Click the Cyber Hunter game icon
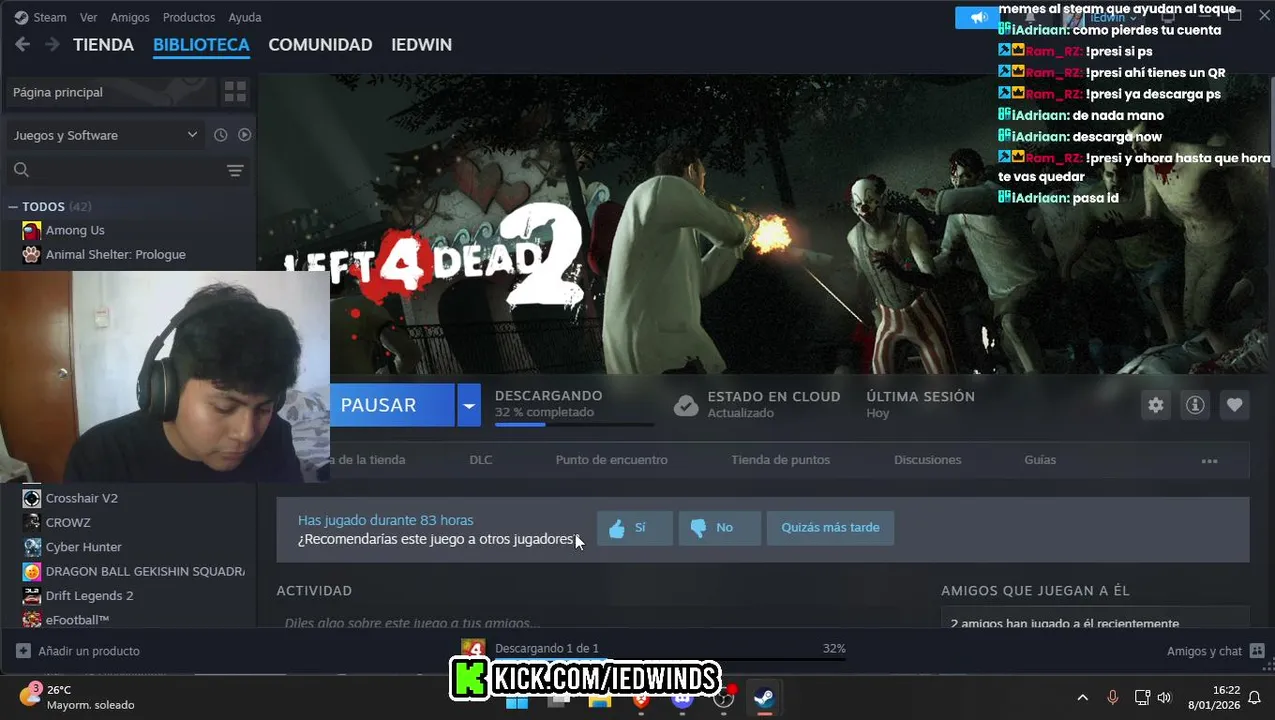This screenshot has width=1275, height=720. point(31,547)
